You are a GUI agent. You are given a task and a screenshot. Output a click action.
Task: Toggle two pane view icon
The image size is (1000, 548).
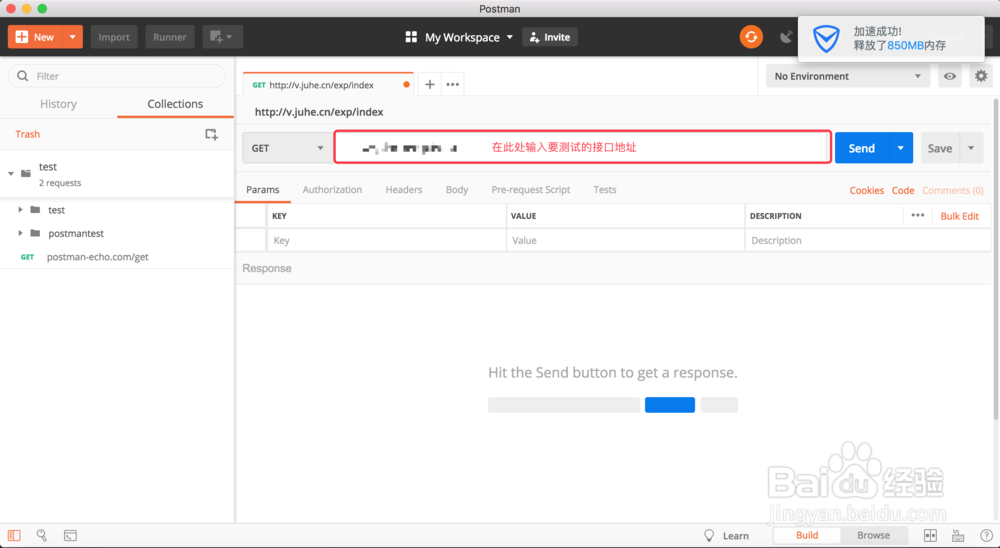point(930,536)
